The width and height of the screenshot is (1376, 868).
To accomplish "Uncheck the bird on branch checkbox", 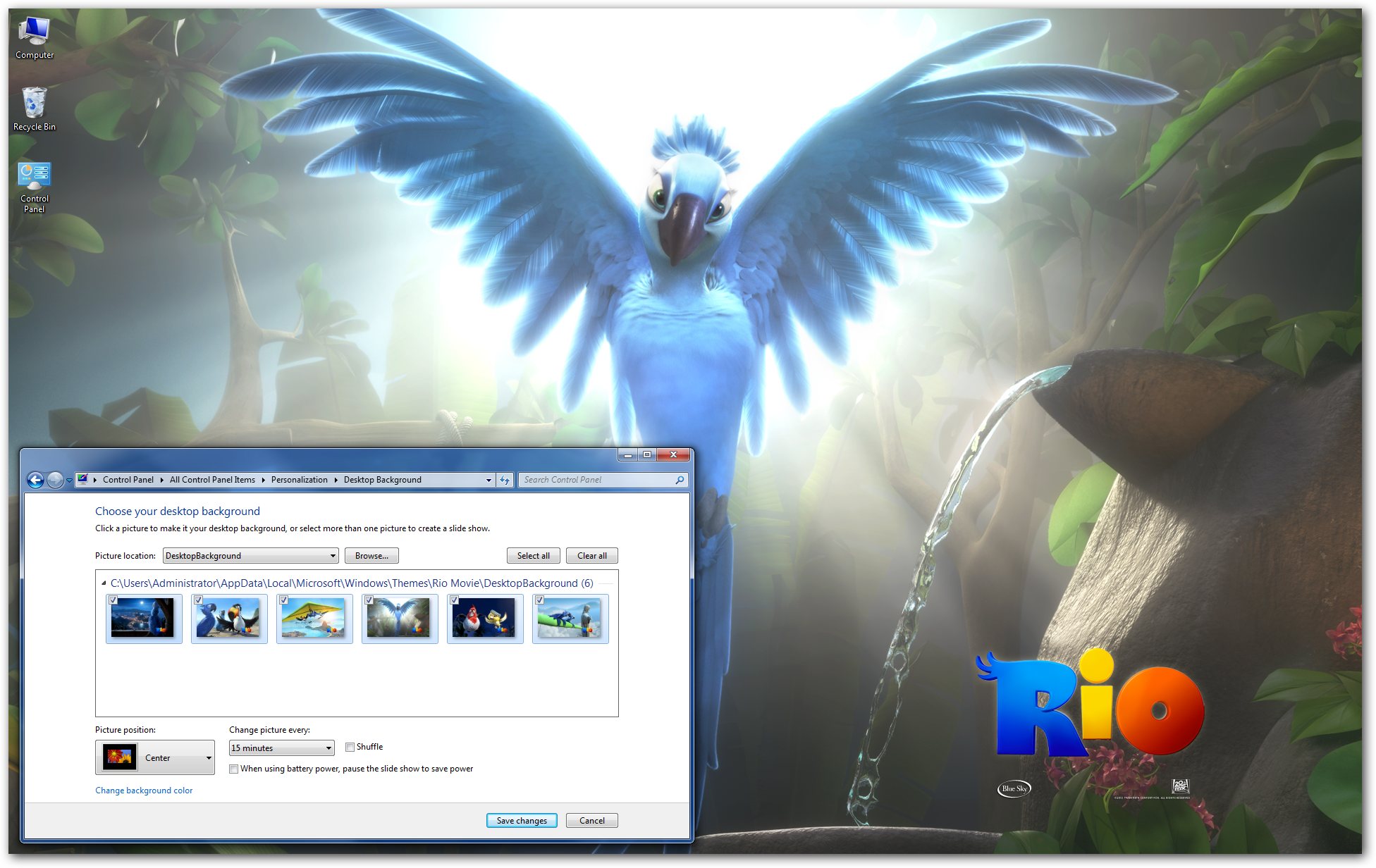I will coord(539,600).
